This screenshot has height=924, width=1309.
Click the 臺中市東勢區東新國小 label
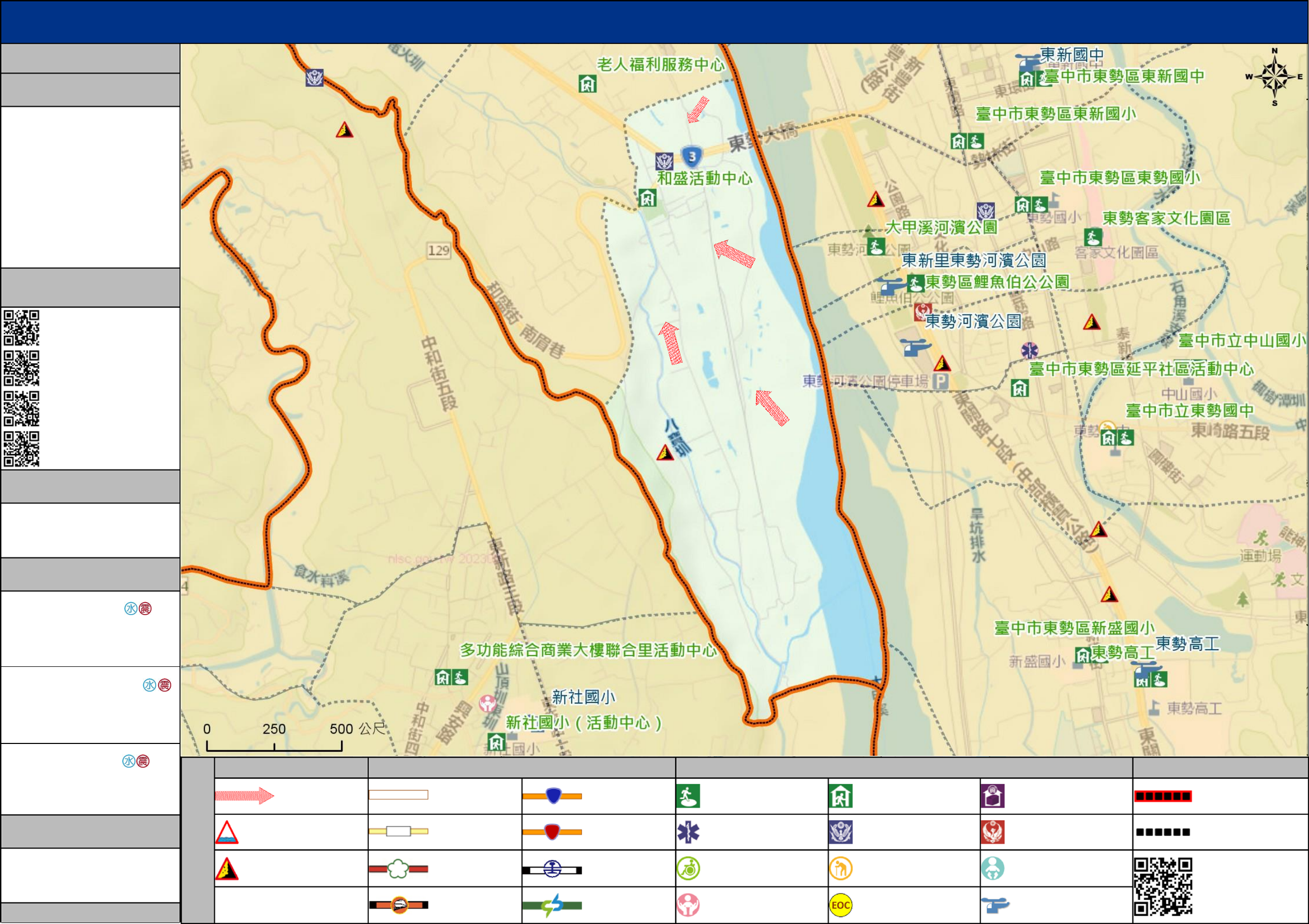(x=1056, y=114)
